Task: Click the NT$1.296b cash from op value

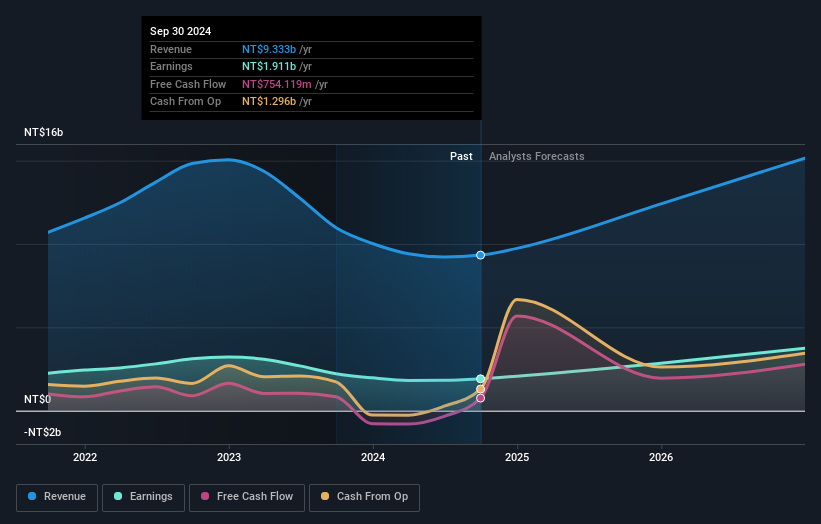Action: (269, 102)
